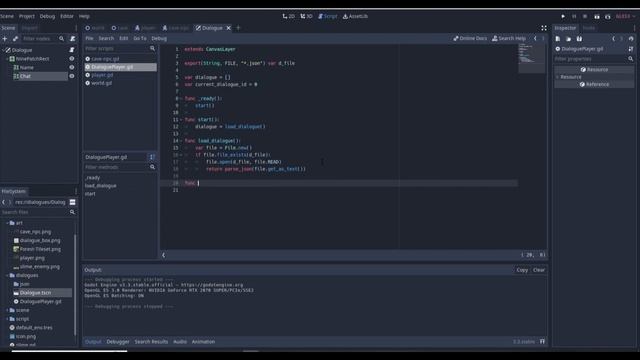Switch to the Script workspace
640x360 pixels.
pos(328,16)
